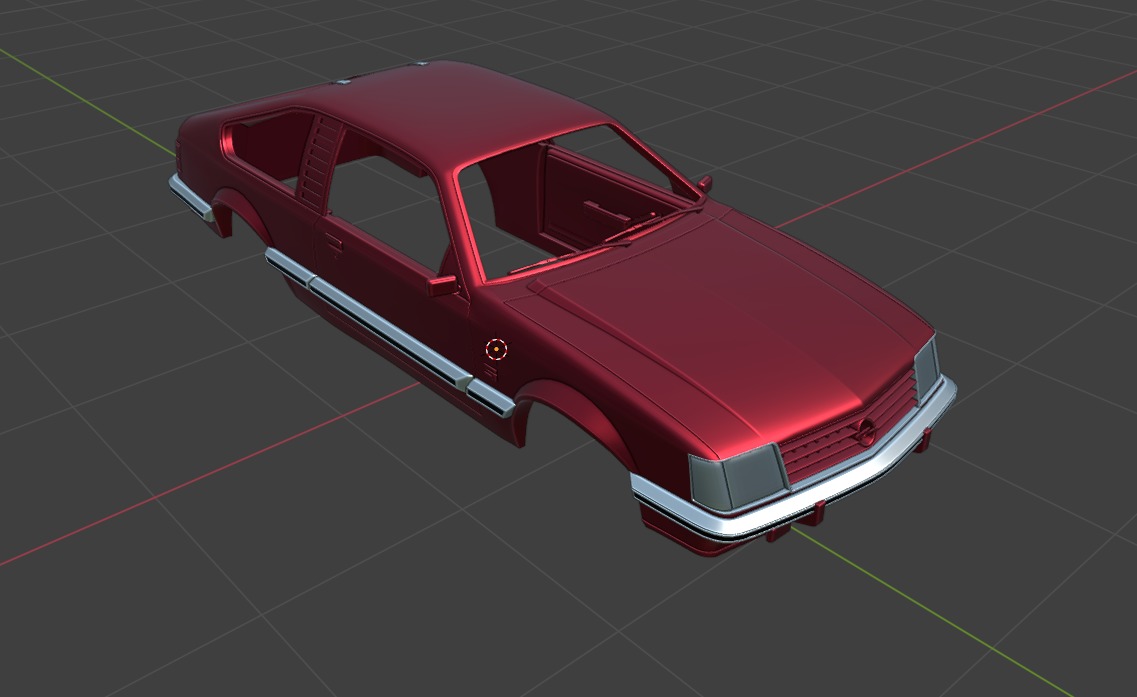Screen dimensions: 1137x697
Task: Select the chrome rear bumper
Action: pyautogui.click(x=190, y=197)
